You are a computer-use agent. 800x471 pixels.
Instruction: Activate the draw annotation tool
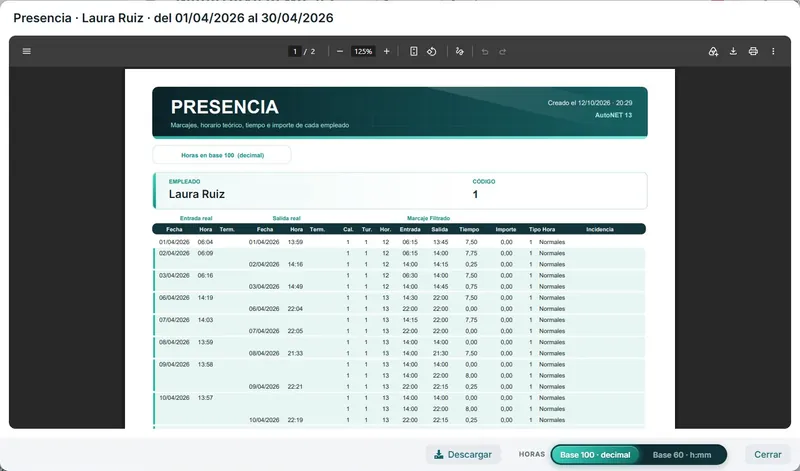point(459,51)
